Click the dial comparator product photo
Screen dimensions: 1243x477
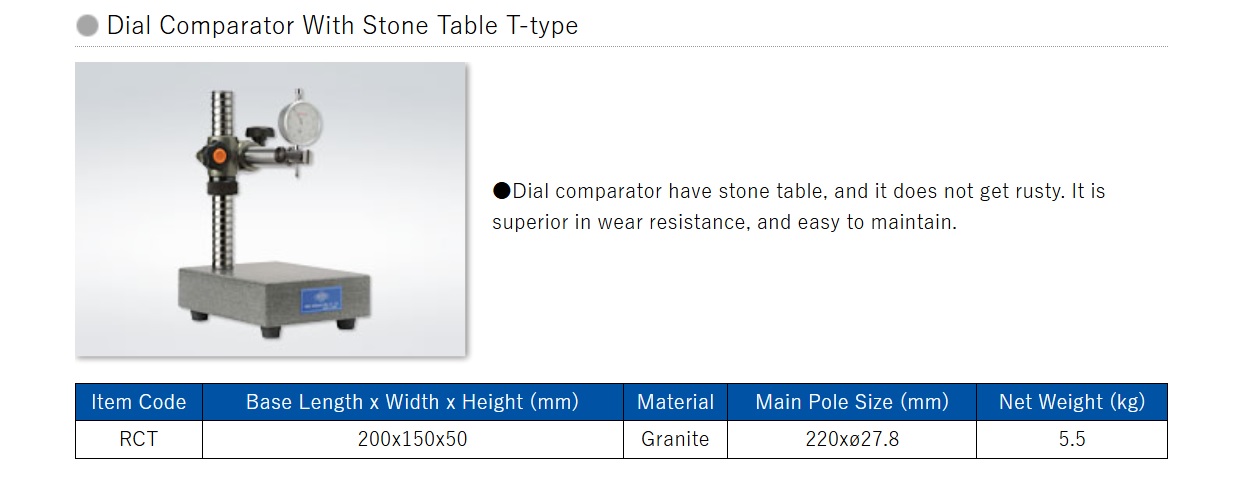(271, 209)
